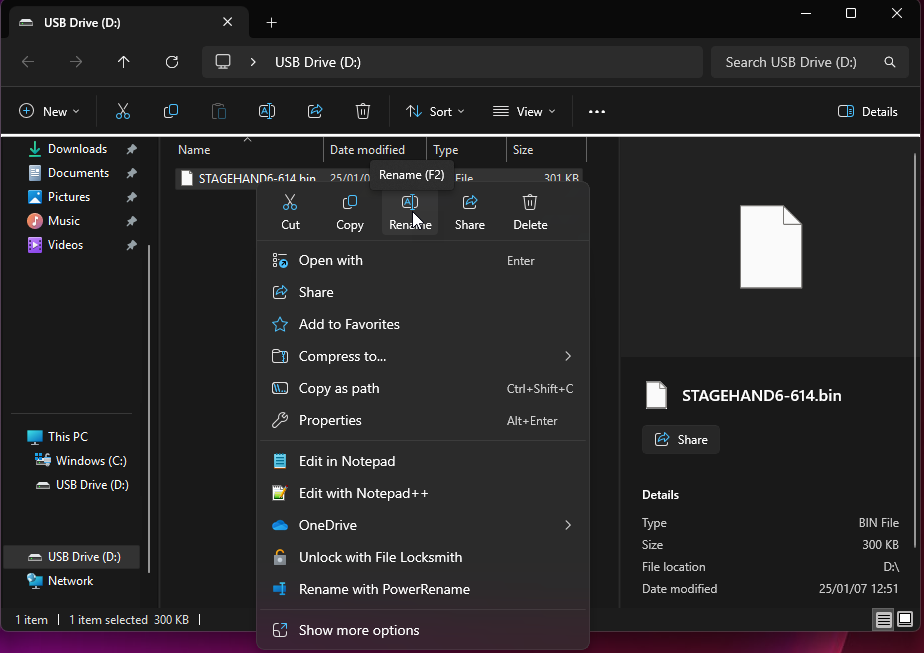Click the Refresh icon in navigation bar
The width and height of the screenshot is (924, 653).
point(172,62)
